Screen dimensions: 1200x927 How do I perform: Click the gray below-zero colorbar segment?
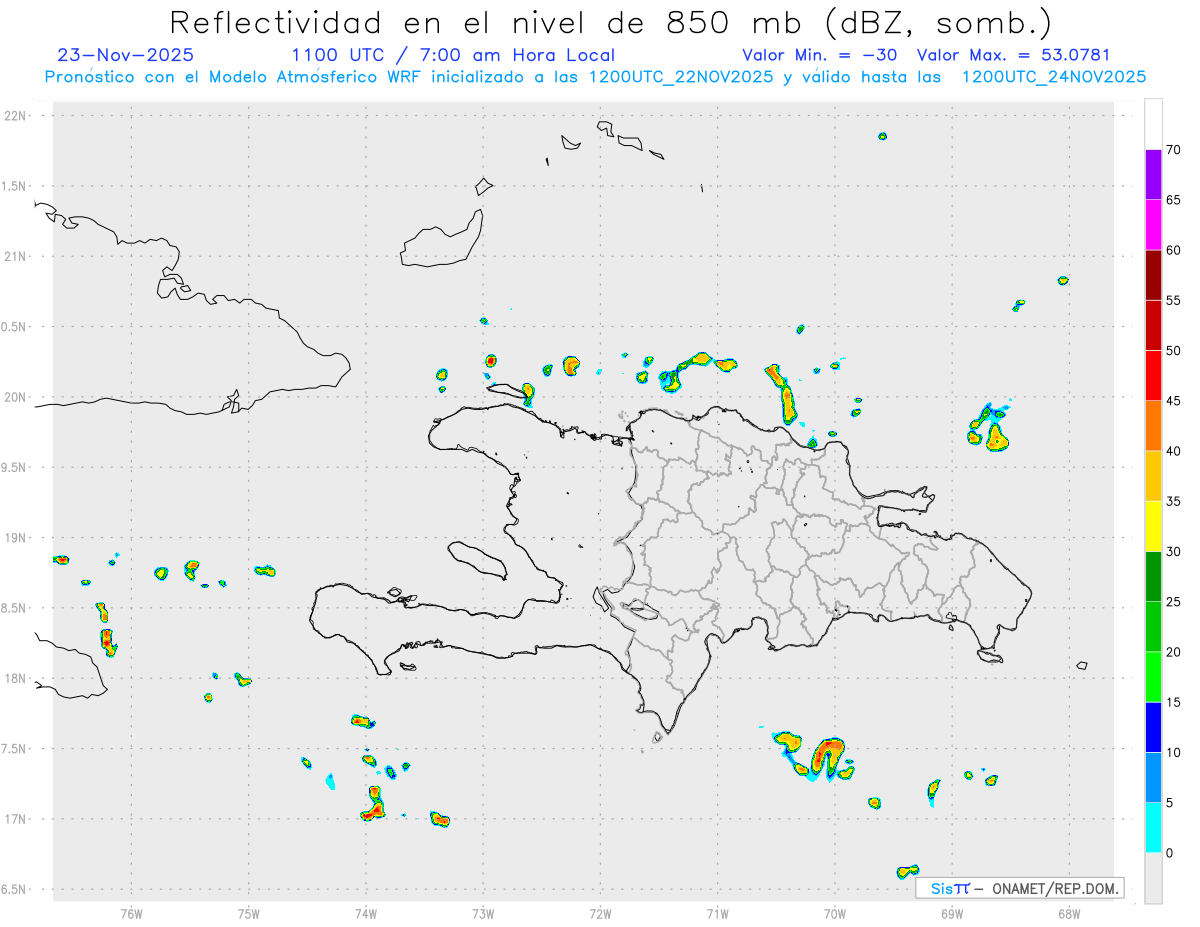coord(1153,878)
